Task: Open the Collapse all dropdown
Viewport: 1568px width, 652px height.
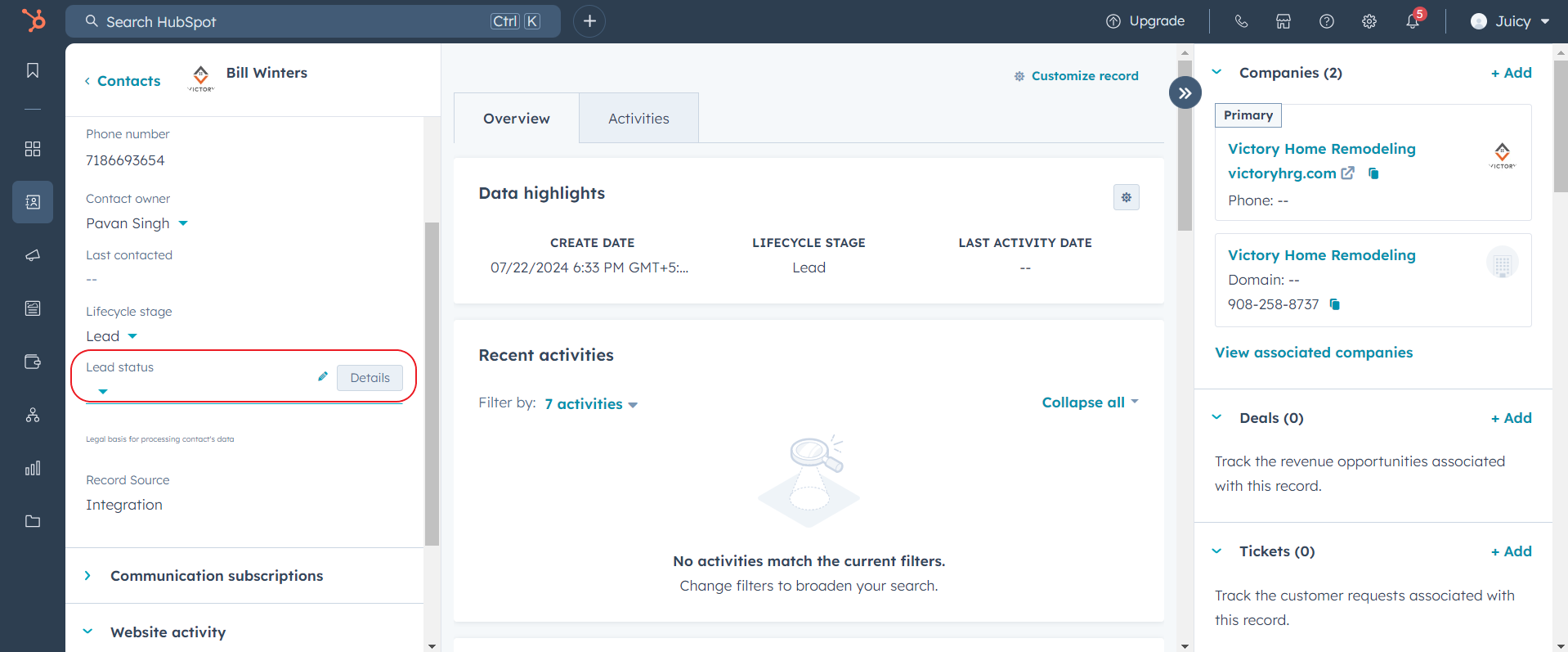Action: pos(1090,402)
